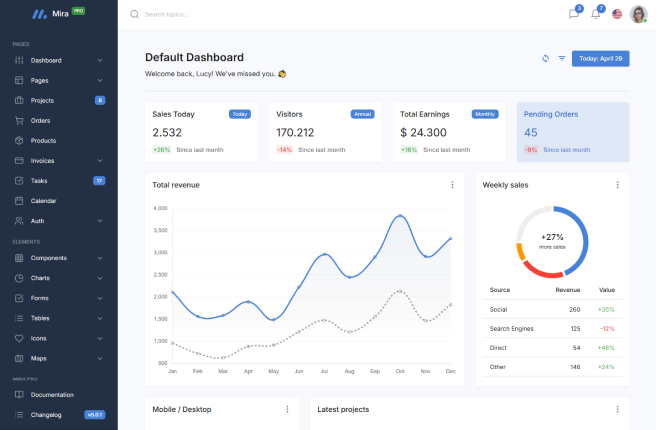Screen dimensions: 656x430
Task: Open the Projects menu item
Action: pyautogui.click(x=59, y=100)
